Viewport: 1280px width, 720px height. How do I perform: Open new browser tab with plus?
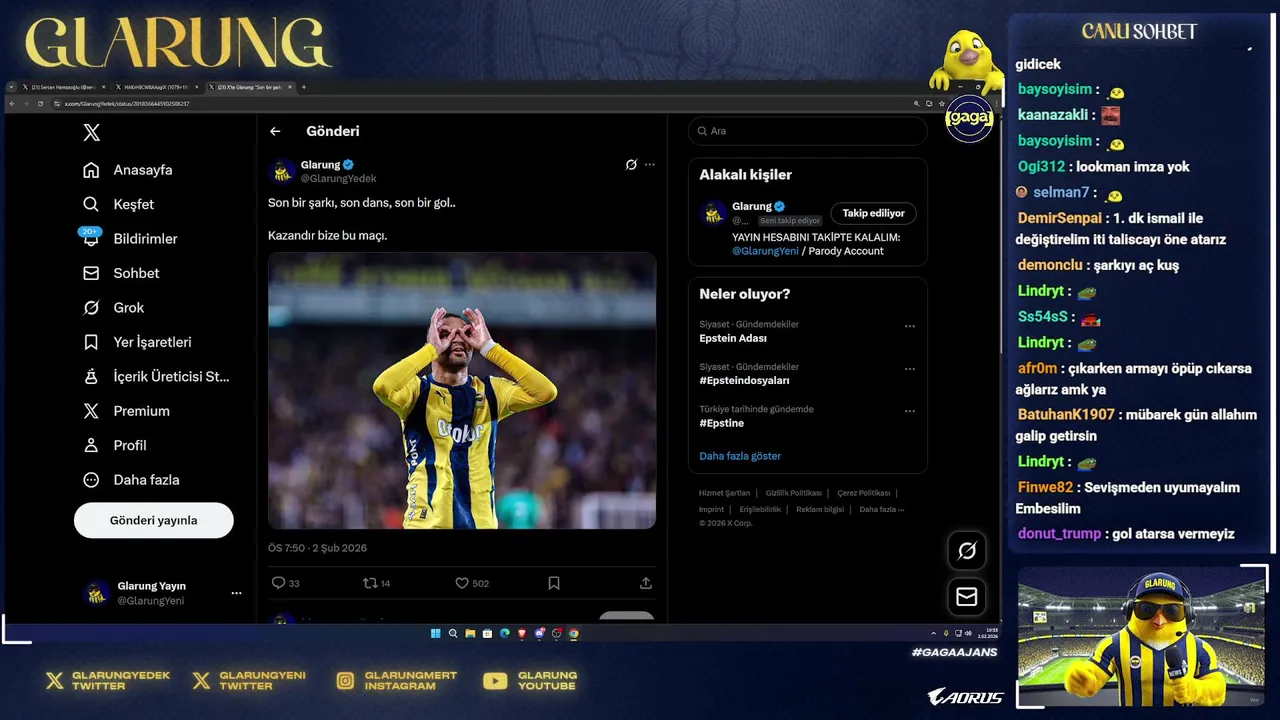point(304,87)
